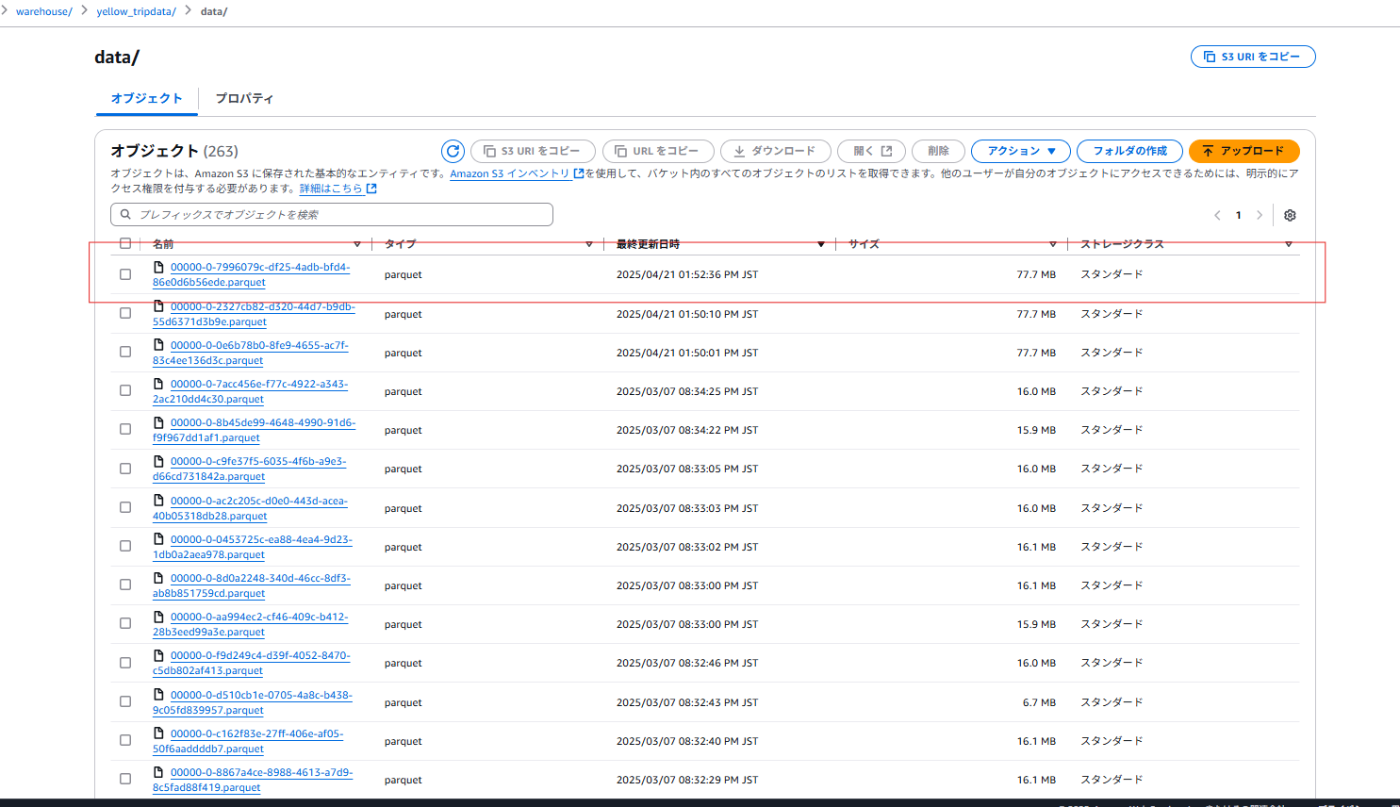This screenshot has height=807, width=1400.
Task: Switch to the プロパティ tab
Action: pyautogui.click(x=244, y=99)
